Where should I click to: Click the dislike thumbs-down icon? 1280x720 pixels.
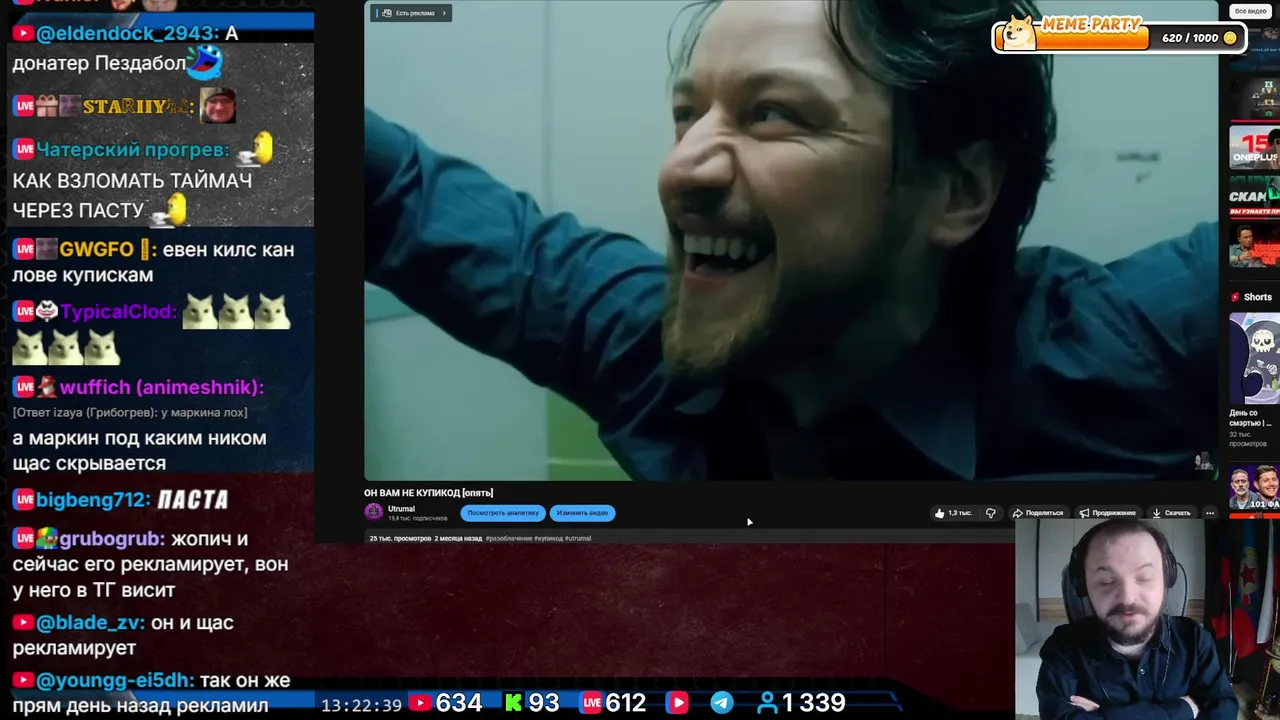(x=990, y=513)
